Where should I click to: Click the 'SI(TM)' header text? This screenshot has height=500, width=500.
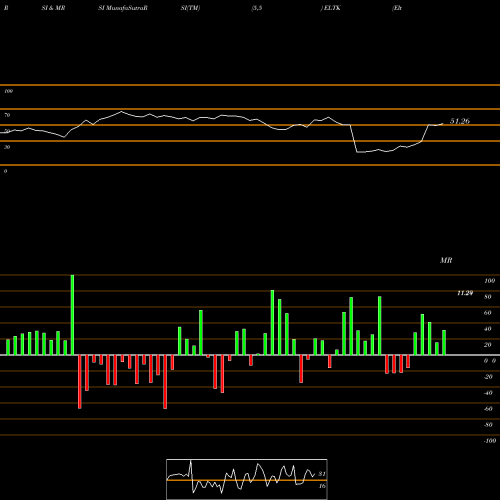point(190,8)
